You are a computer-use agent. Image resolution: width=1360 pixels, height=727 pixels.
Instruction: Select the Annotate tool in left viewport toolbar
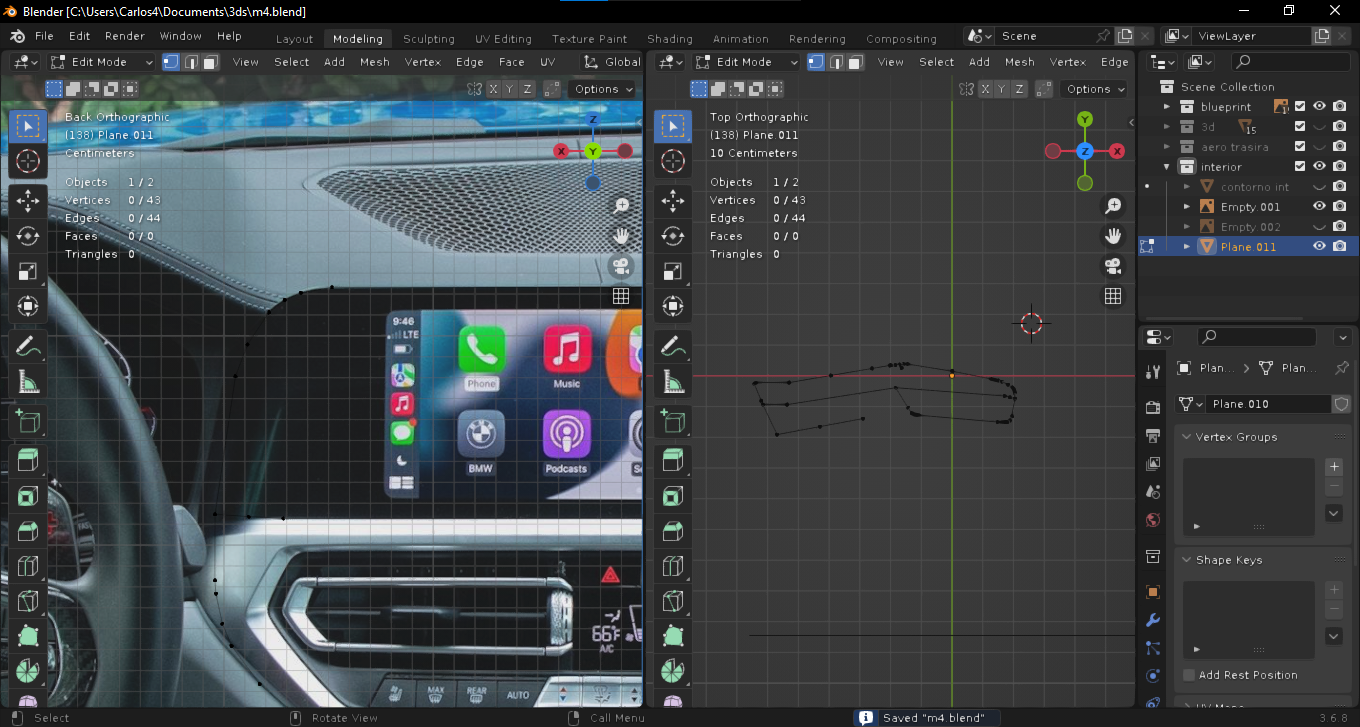[x=28, y=346]
